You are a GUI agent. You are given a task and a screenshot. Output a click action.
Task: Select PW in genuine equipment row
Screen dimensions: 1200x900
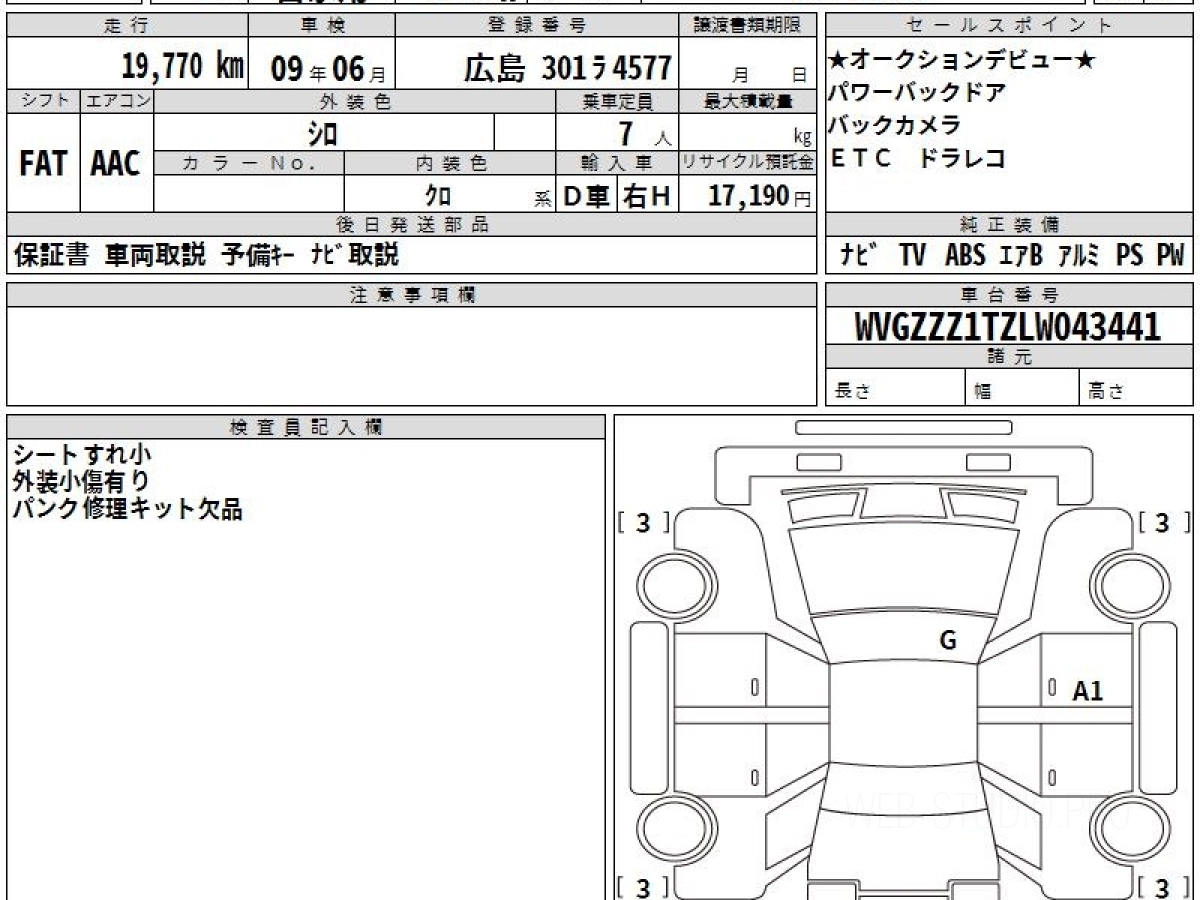(1170, 255)
